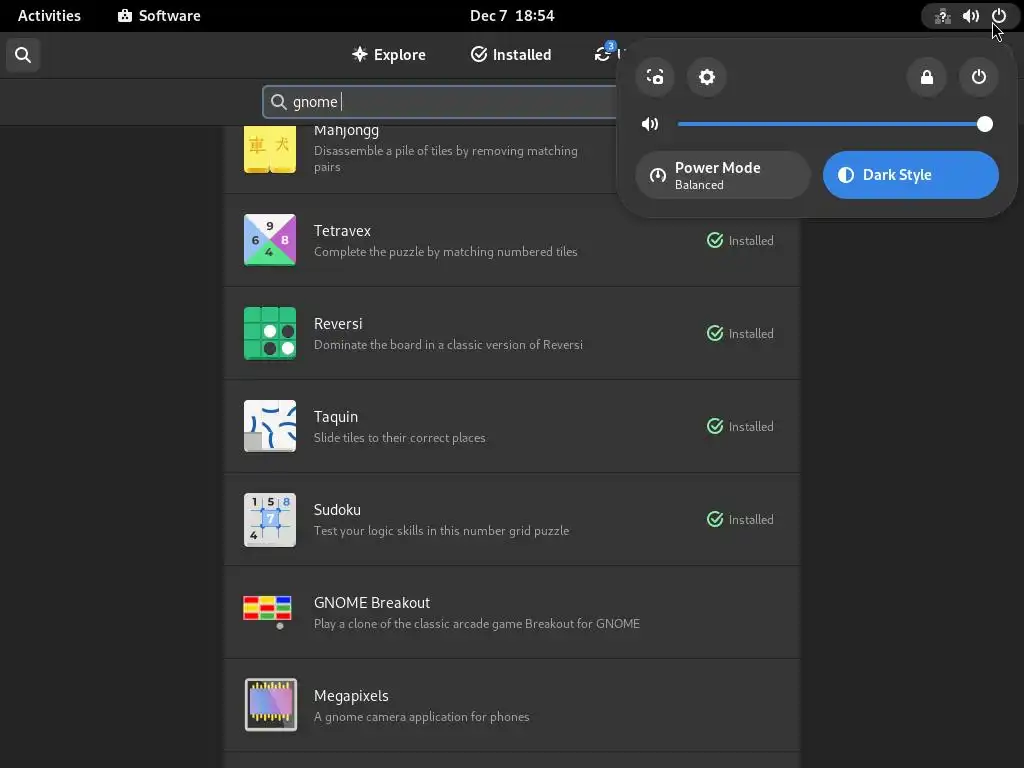Open the Mahjongg app icon
The height and width of the screenshot is (768, 1024).
click(270, 150)
